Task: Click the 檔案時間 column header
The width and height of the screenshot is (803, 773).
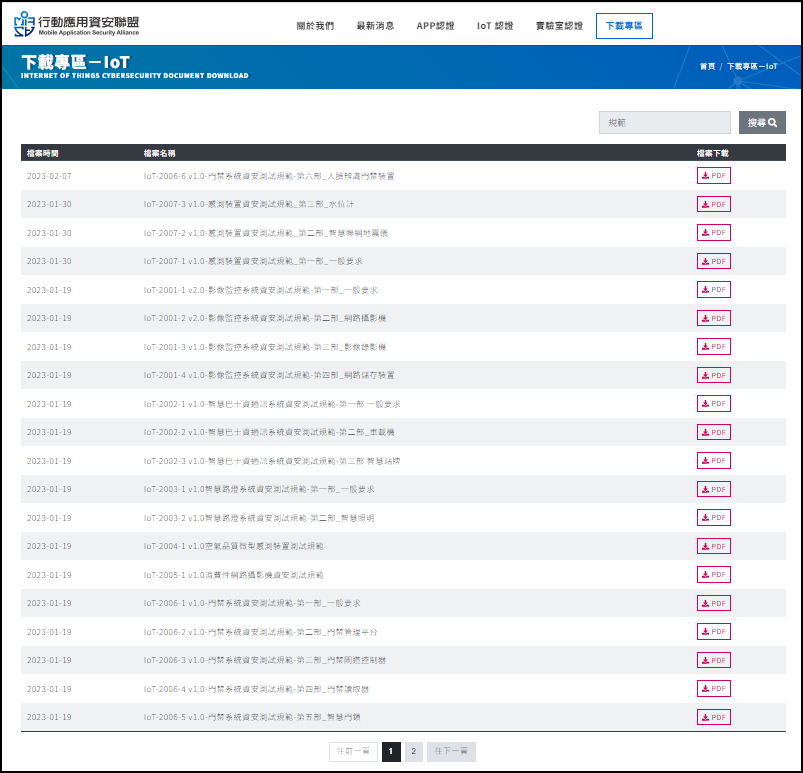Action: [x=43, y=153]
